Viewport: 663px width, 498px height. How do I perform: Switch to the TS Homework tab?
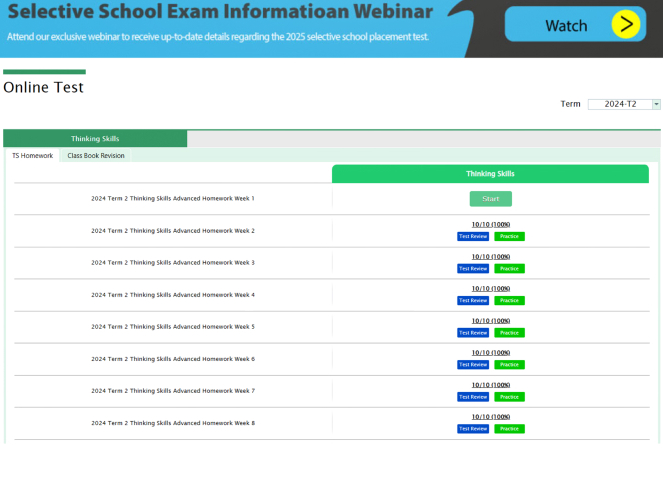pyautogui.click(x=33, y=156)
